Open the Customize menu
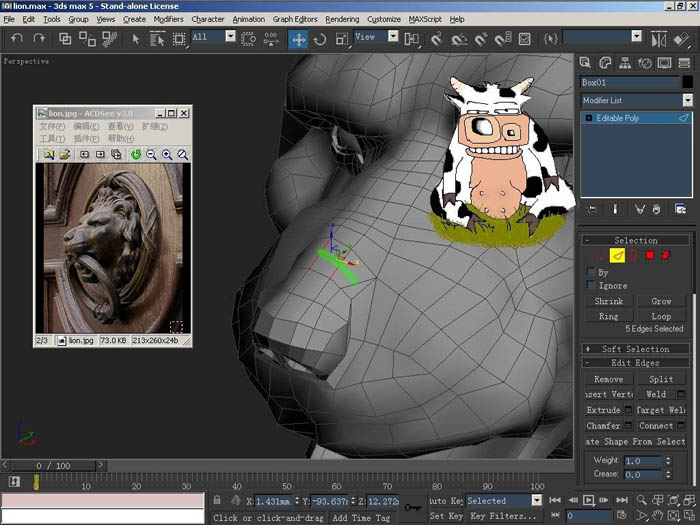This screenshot has height=525, width=700. [383, 19]
